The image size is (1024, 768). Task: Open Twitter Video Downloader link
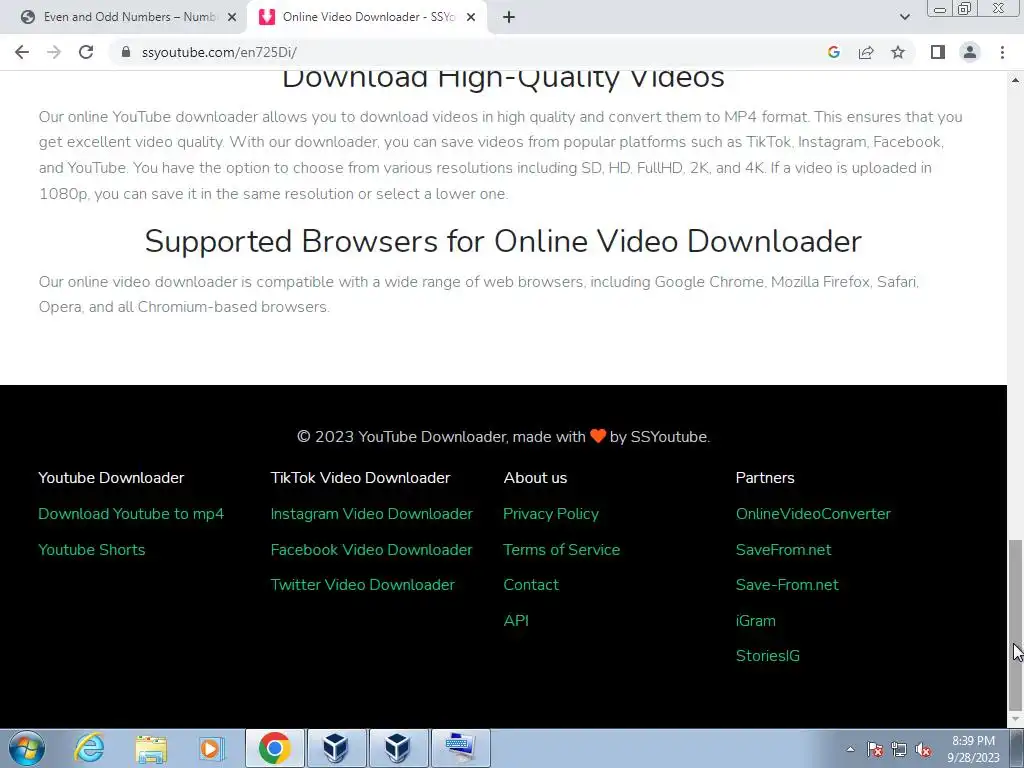[x=362, y=585]
